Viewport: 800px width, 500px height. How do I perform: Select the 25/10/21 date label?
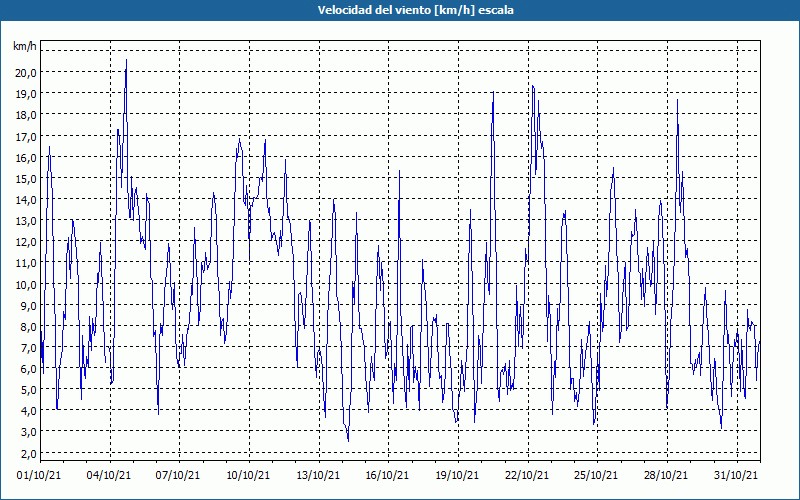[x=596, y=475]
